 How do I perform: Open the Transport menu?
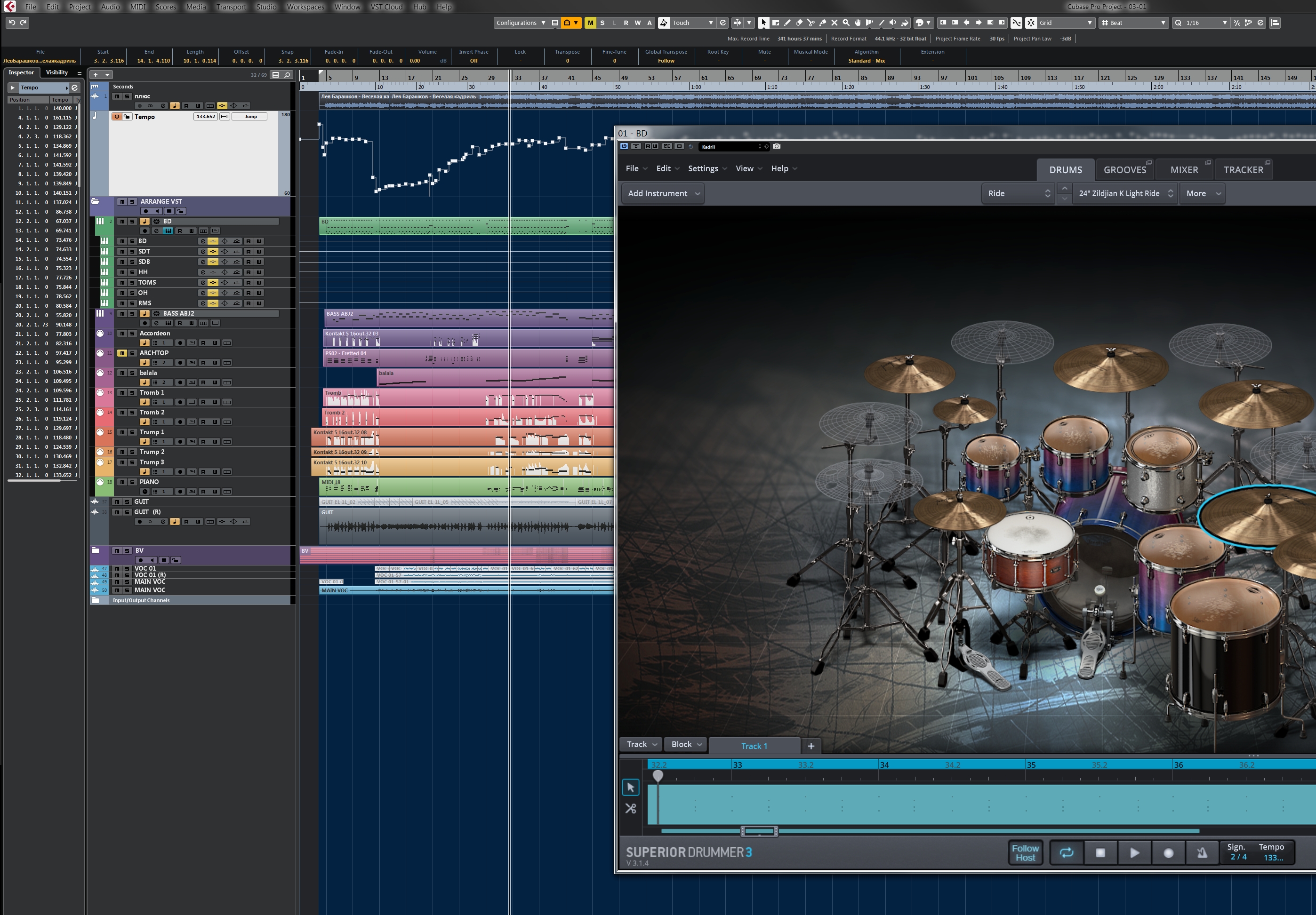(x=231, y=7)
